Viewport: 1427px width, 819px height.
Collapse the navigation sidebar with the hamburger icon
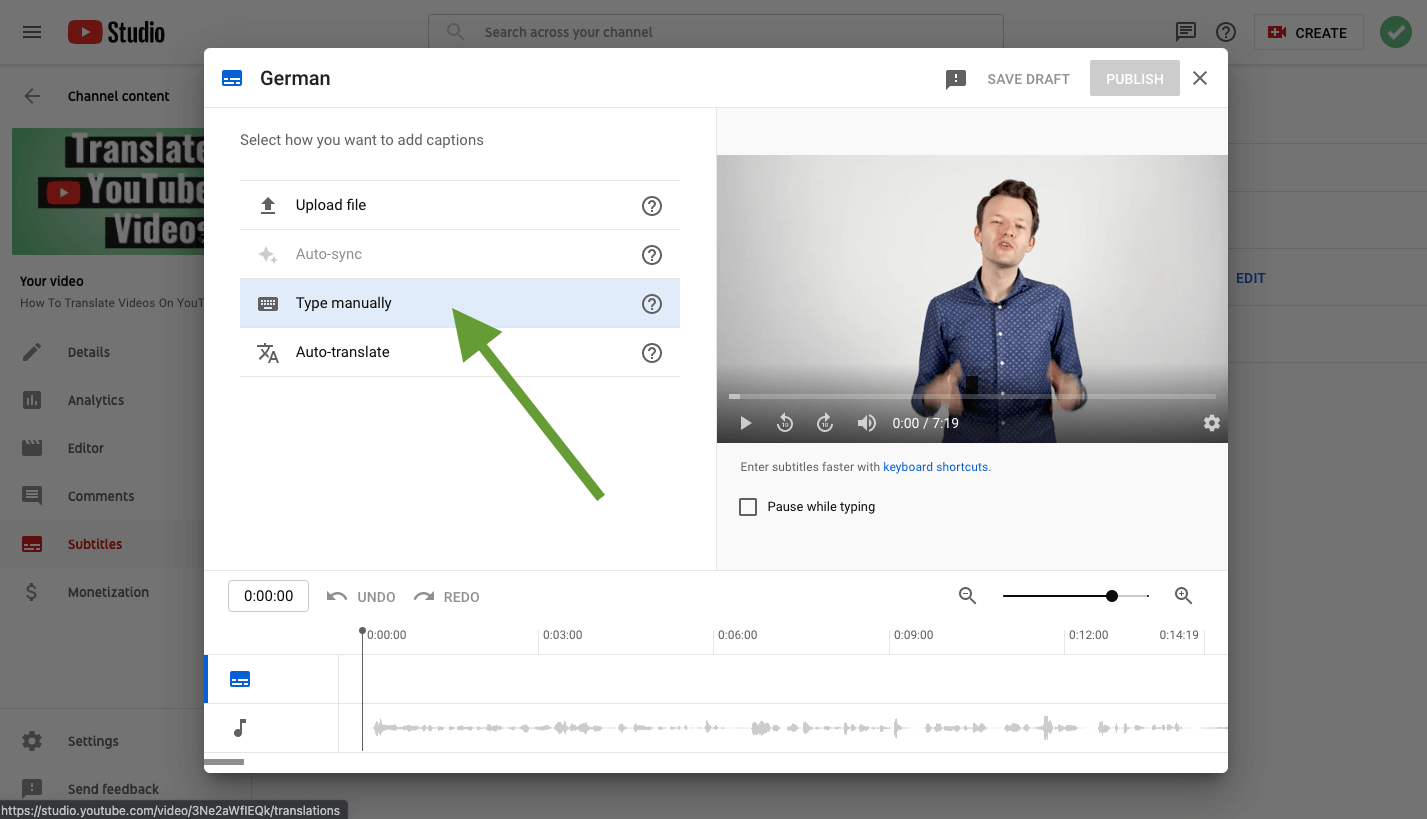coord(32,32)
